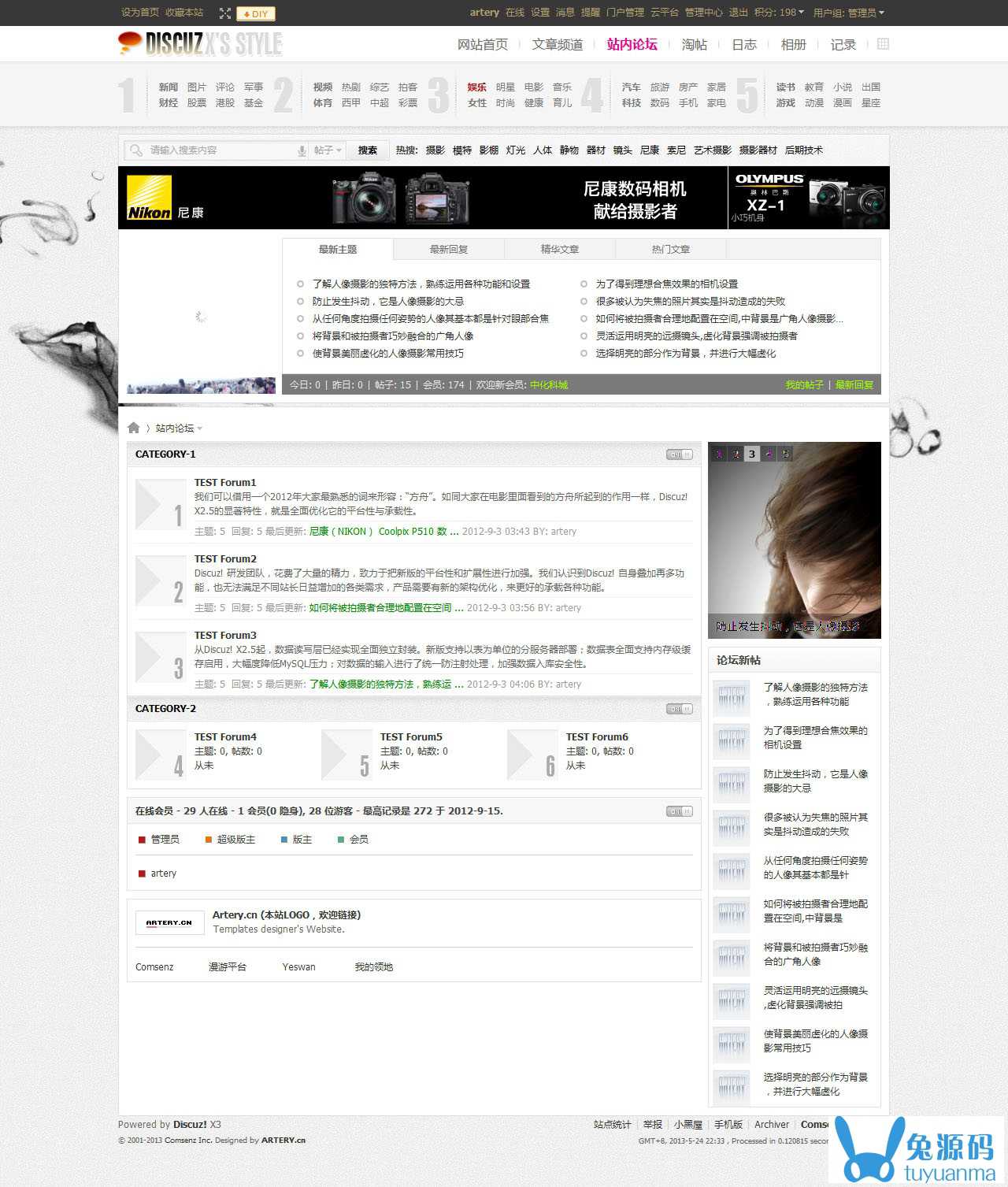
Task: Open 相册 in main navigation
Action: click(x=793, y=44)
